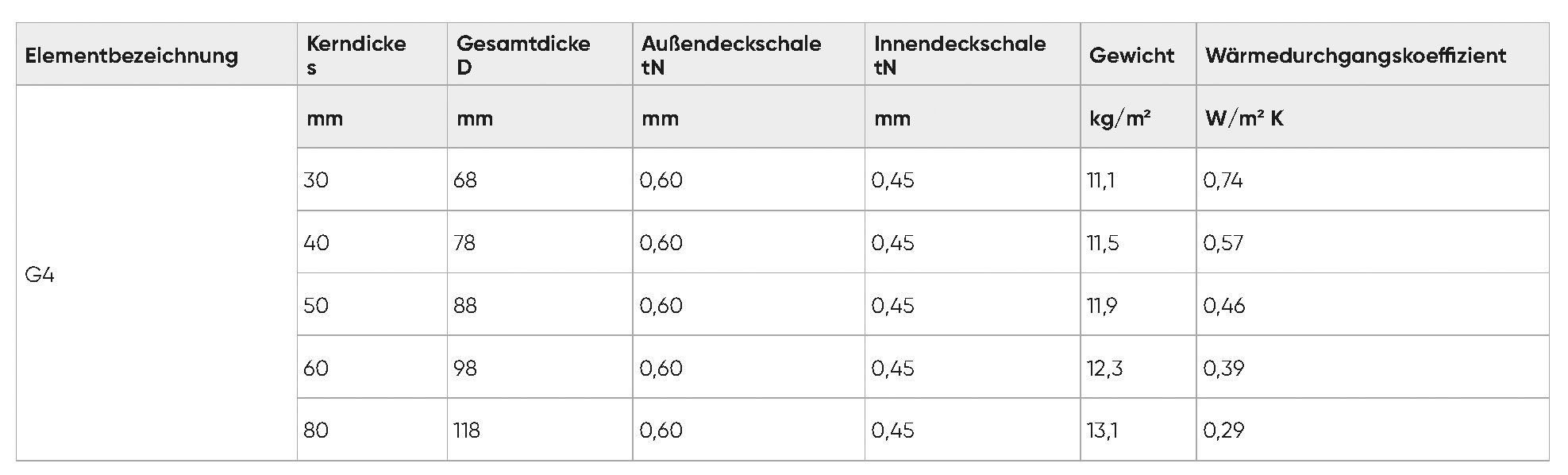This screenshot has height=475, width=1568.
Task: Select the weight value 11,1
Action: [x=1101, y=180]
